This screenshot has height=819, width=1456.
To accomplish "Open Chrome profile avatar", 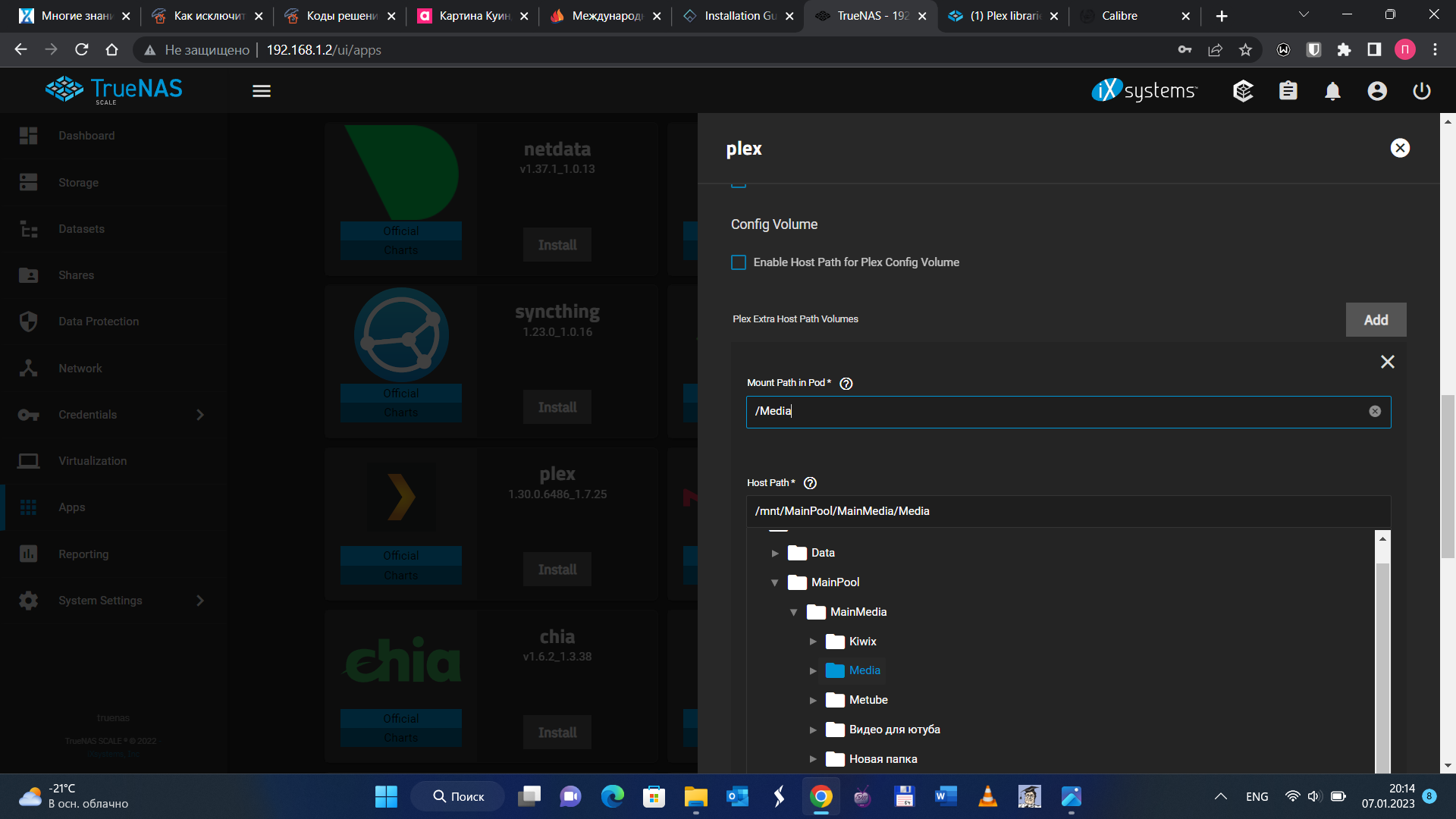I will click(1405, 49).
